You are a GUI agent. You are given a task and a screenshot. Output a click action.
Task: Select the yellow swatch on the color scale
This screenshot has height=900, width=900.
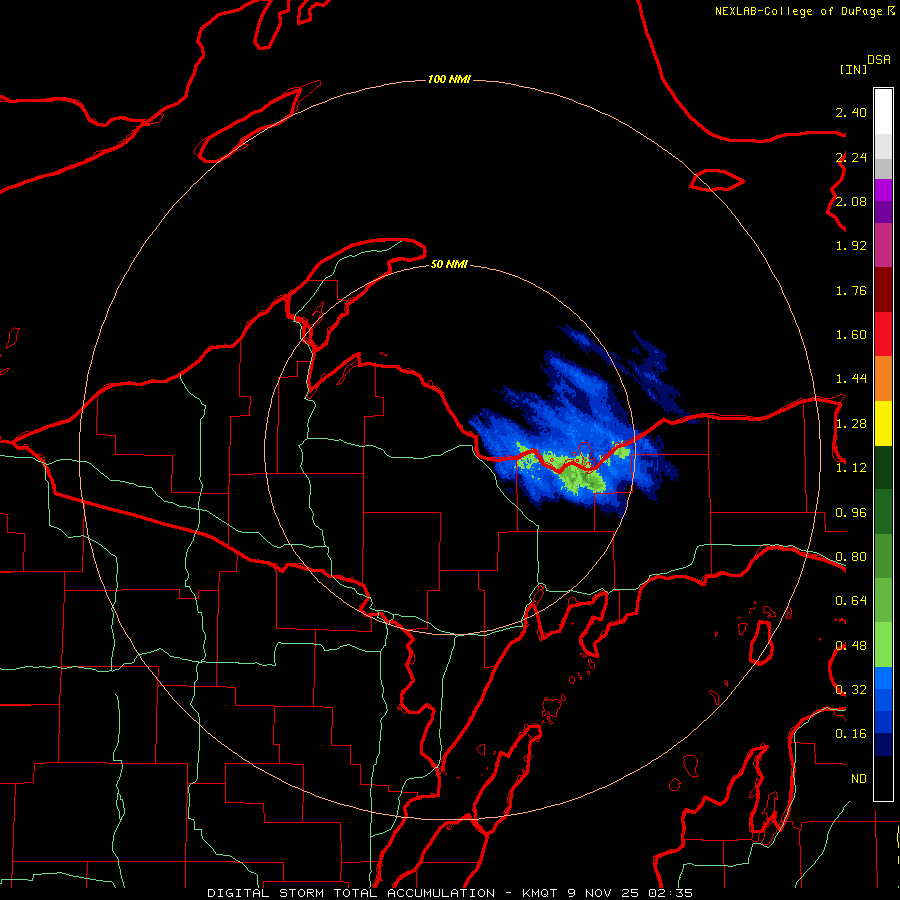pyautogui.click(x=883, y=423)
